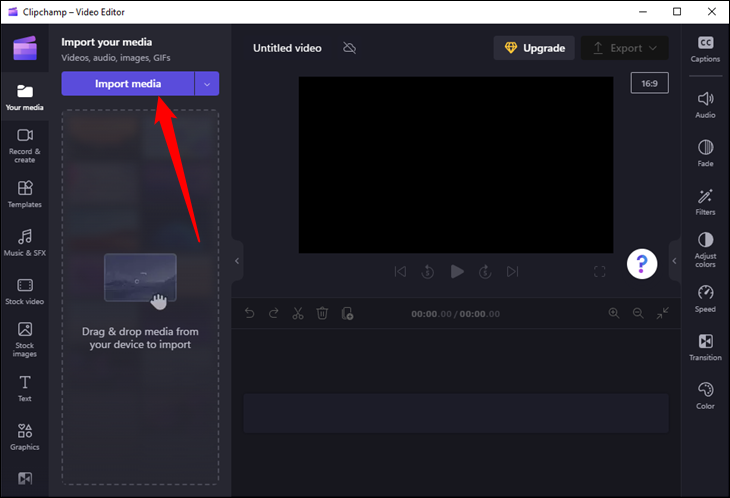Collapse the left media panel
This screenshot has width=730, height=498.
237,261
